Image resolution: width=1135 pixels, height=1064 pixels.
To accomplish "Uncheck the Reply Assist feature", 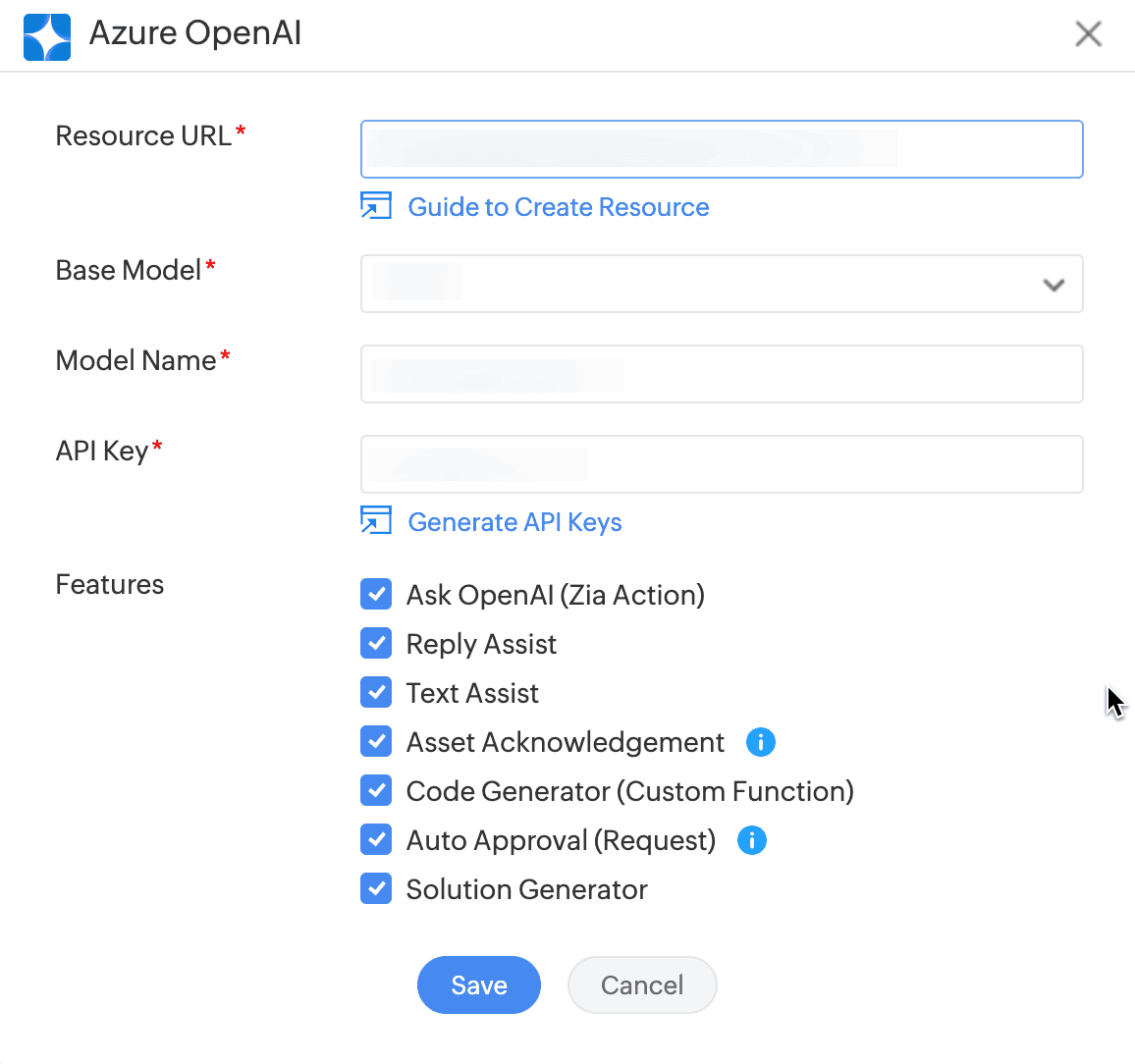I will [376, 643].
